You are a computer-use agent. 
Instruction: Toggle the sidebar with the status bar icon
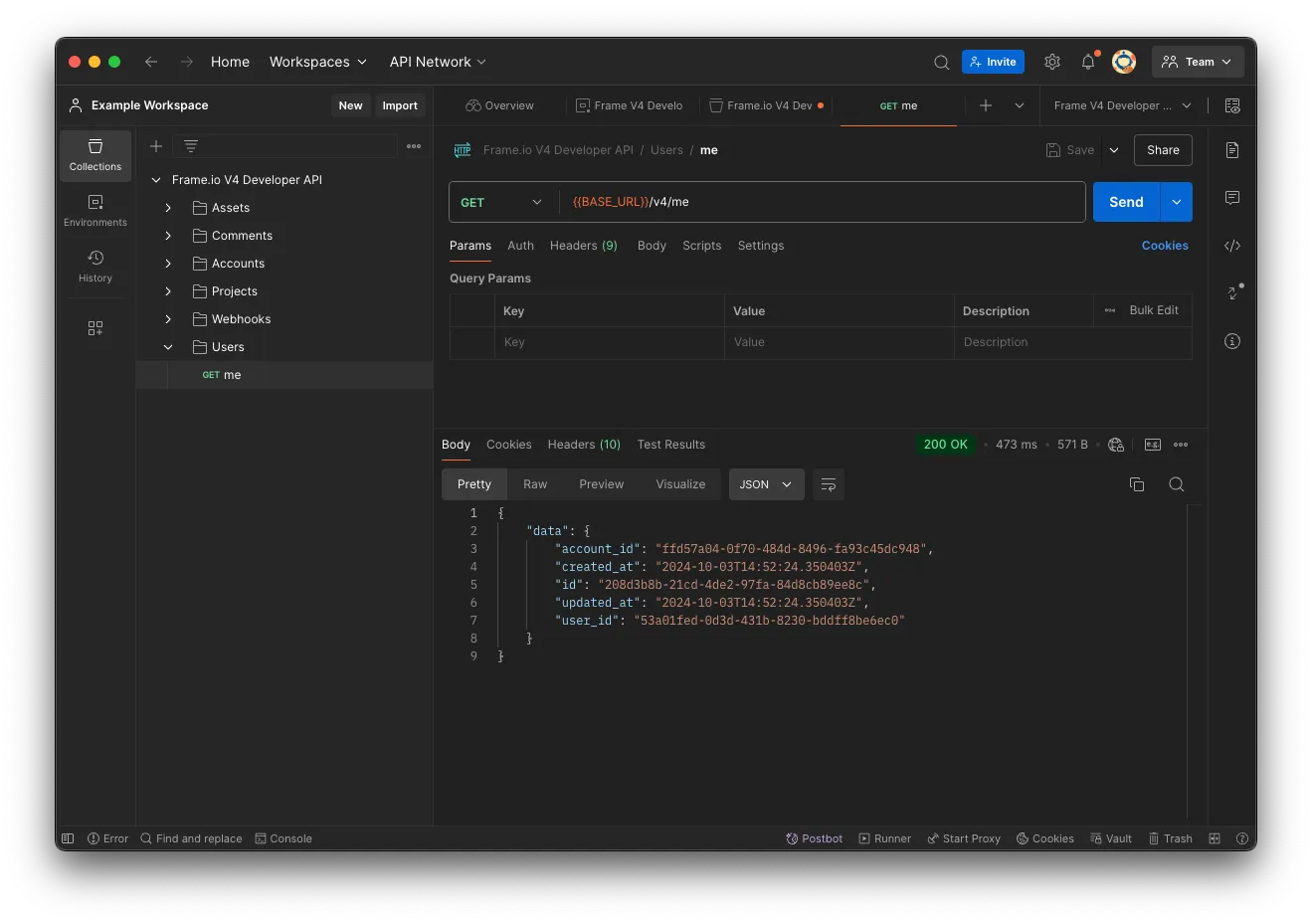(x=68, y=838)
